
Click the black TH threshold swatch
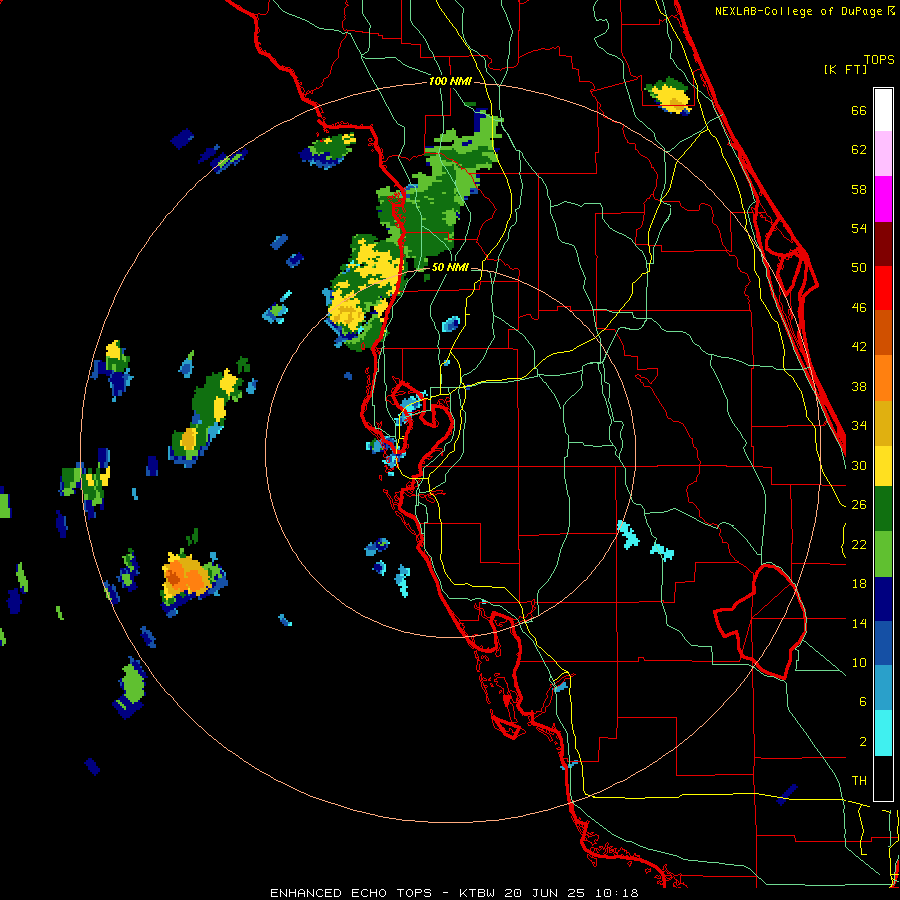(x=883, y=778)
